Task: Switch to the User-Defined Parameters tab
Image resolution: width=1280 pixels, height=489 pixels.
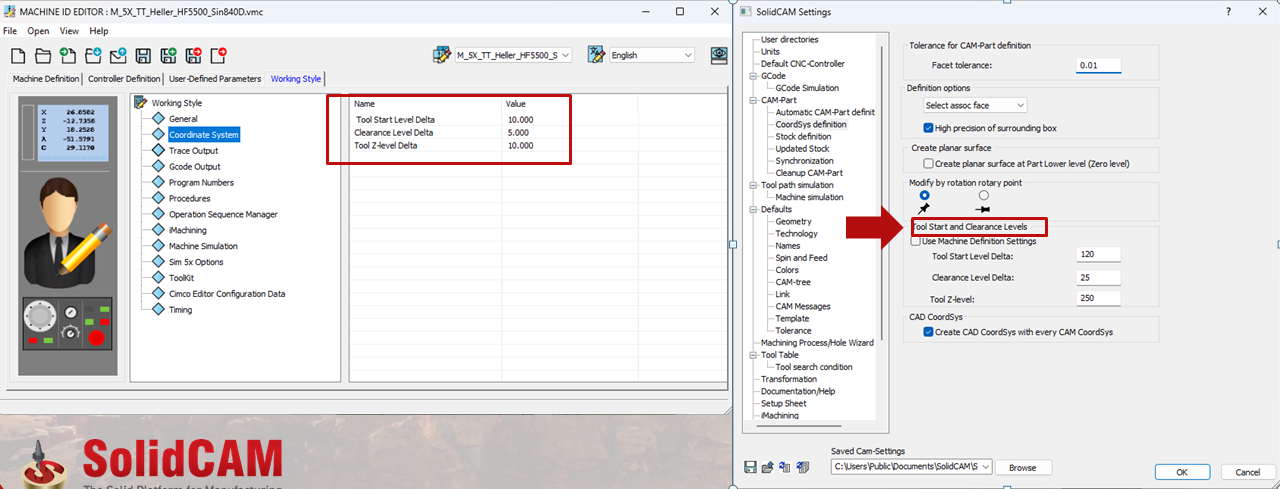Action: [215, 79]
